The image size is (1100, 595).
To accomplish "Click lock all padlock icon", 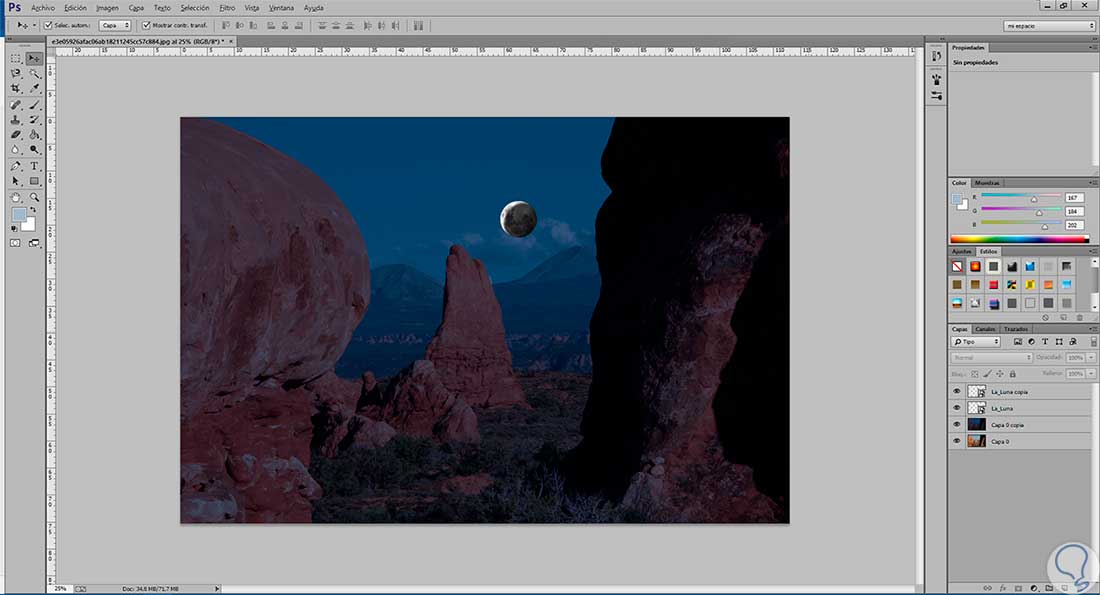I will tap(1012, 374).
